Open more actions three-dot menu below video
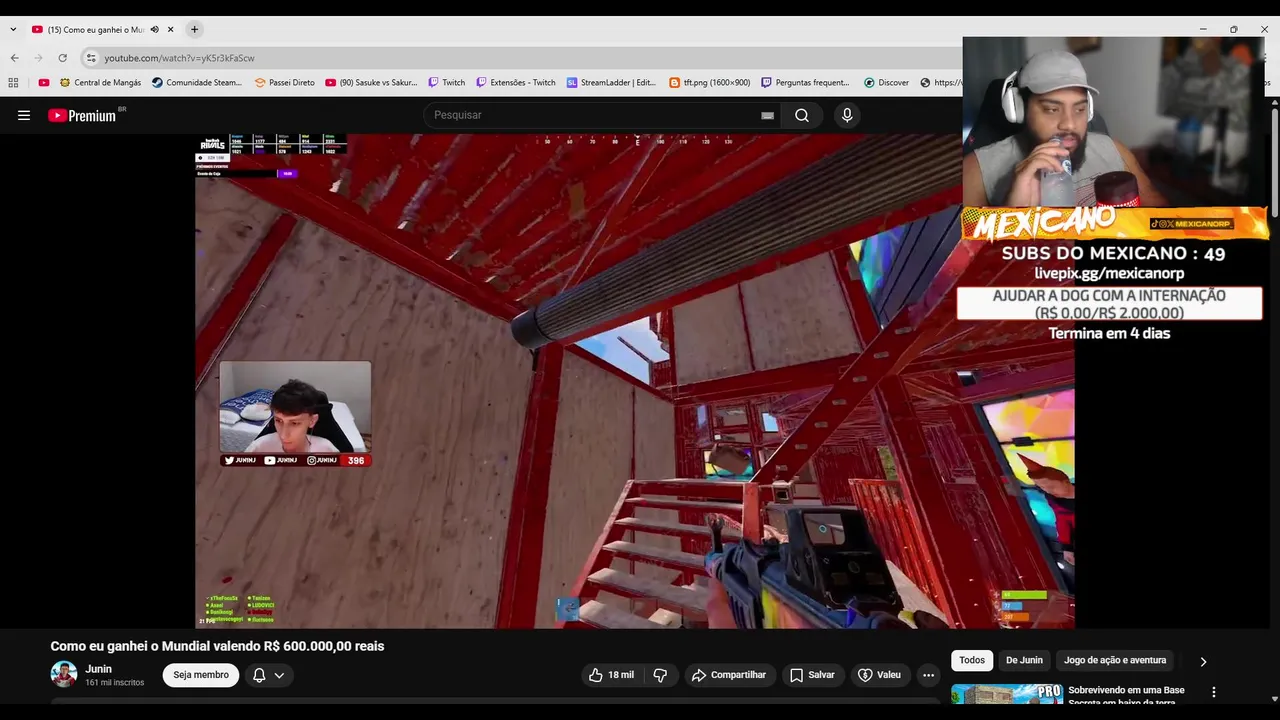This screenshot has width=1280, height=720. tap(928, 675)
